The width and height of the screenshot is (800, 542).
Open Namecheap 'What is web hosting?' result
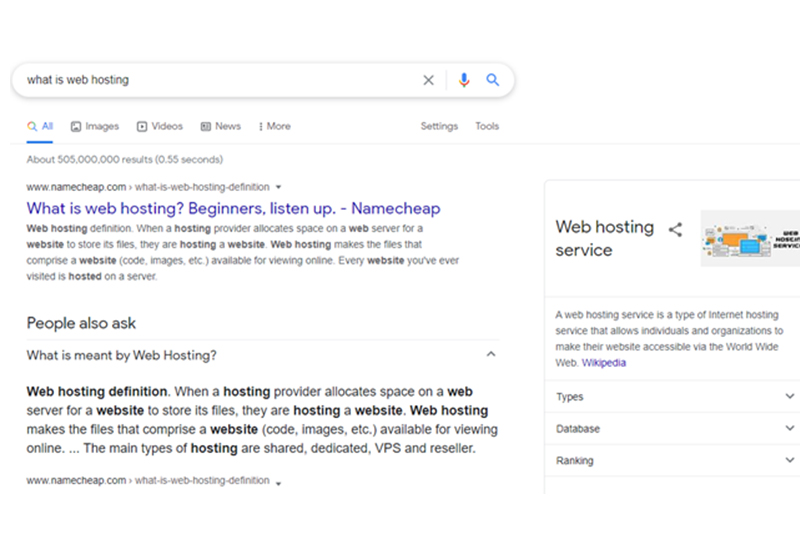click(x=233, y=208)
